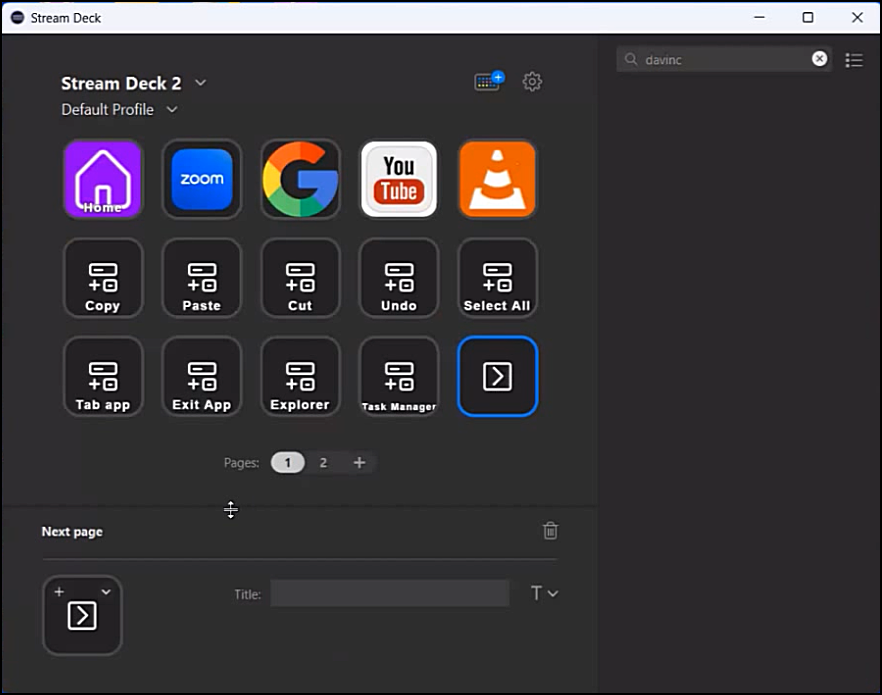Screen dimensions: 882x695
Task: Click the Stream Deck title bar app icon
Action: click(17, 17)
